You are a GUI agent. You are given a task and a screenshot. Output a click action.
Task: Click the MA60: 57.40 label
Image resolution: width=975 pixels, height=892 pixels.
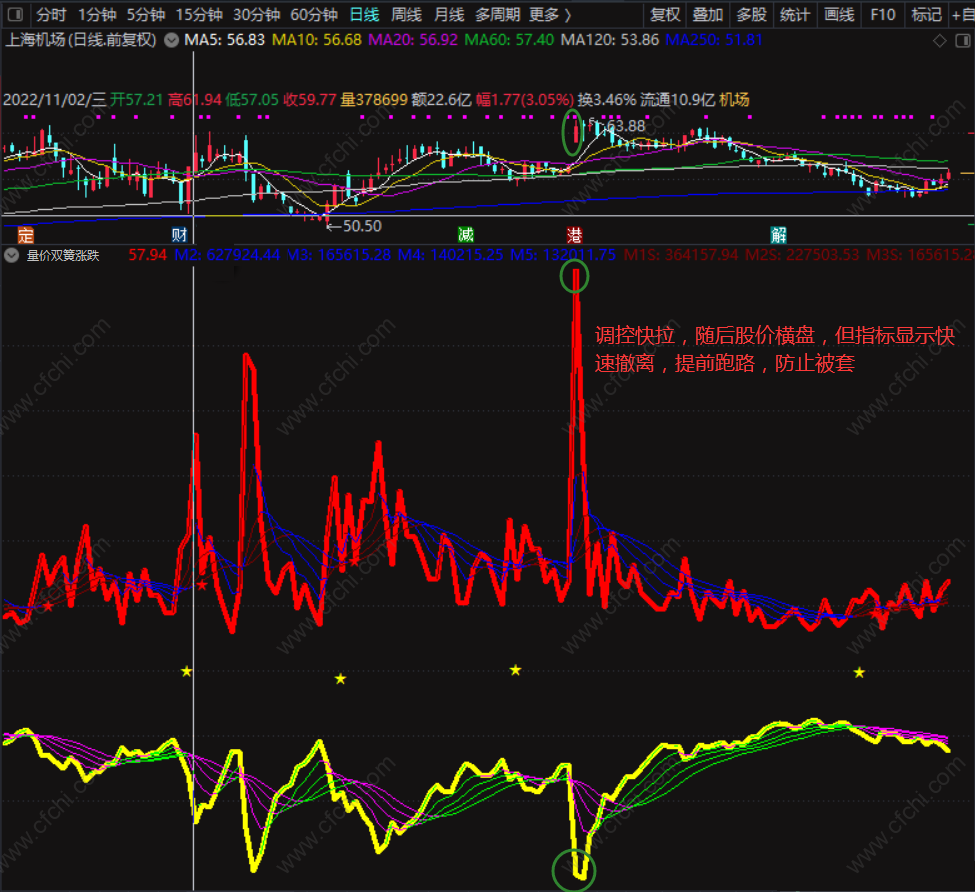click(x=509, y=40)
